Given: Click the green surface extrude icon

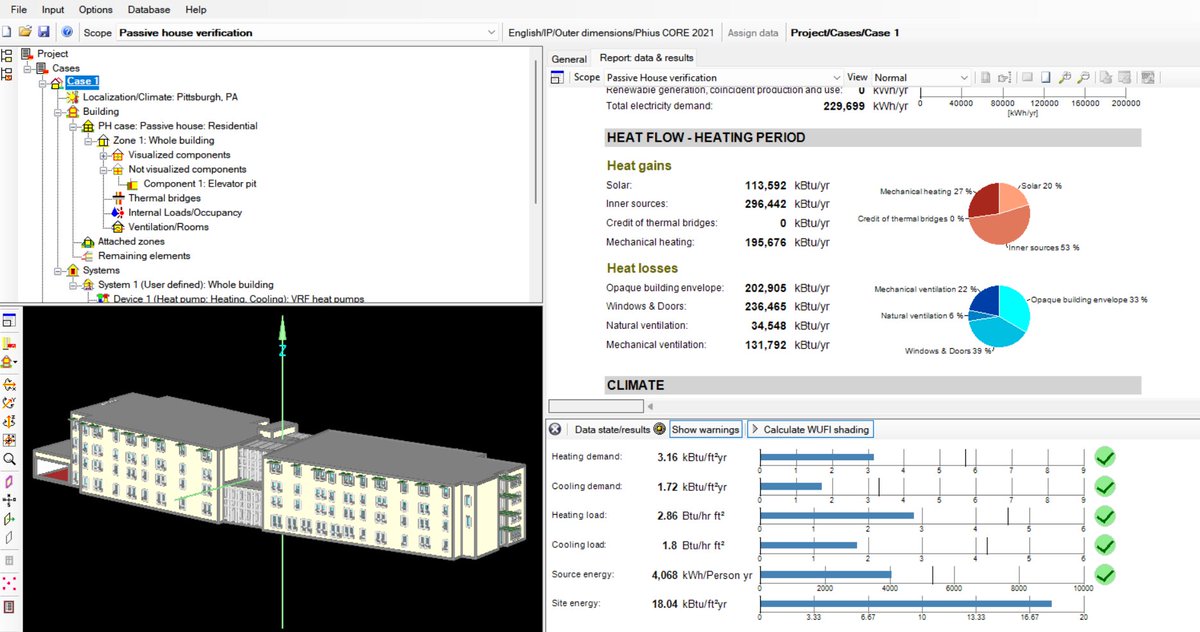Looking at the screenshot, I should pyautogui.click(x=9, y=519).
